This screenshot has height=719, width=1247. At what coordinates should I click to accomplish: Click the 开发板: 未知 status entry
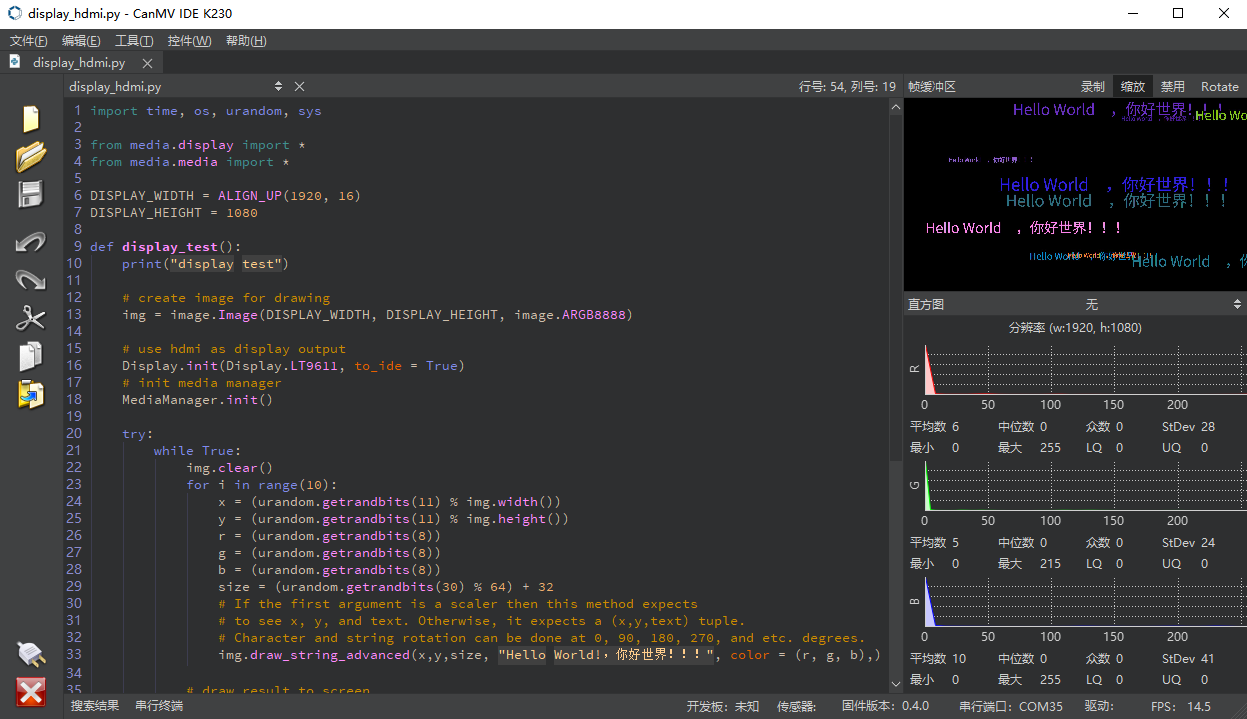723,706
